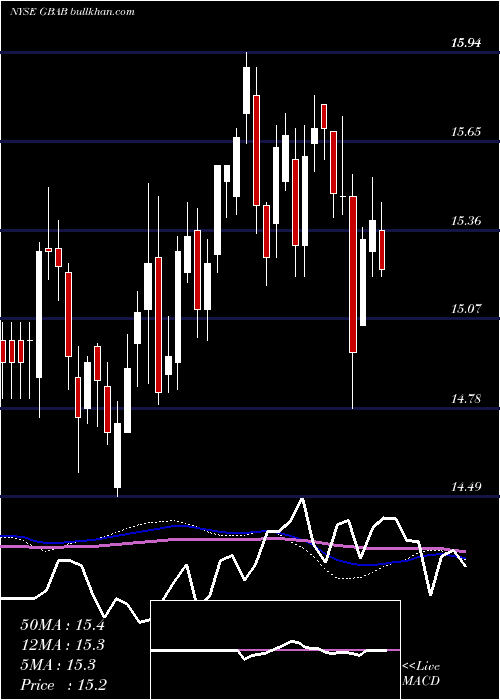
Task: Click the 15.07 price level label
Action: (466, 308)
